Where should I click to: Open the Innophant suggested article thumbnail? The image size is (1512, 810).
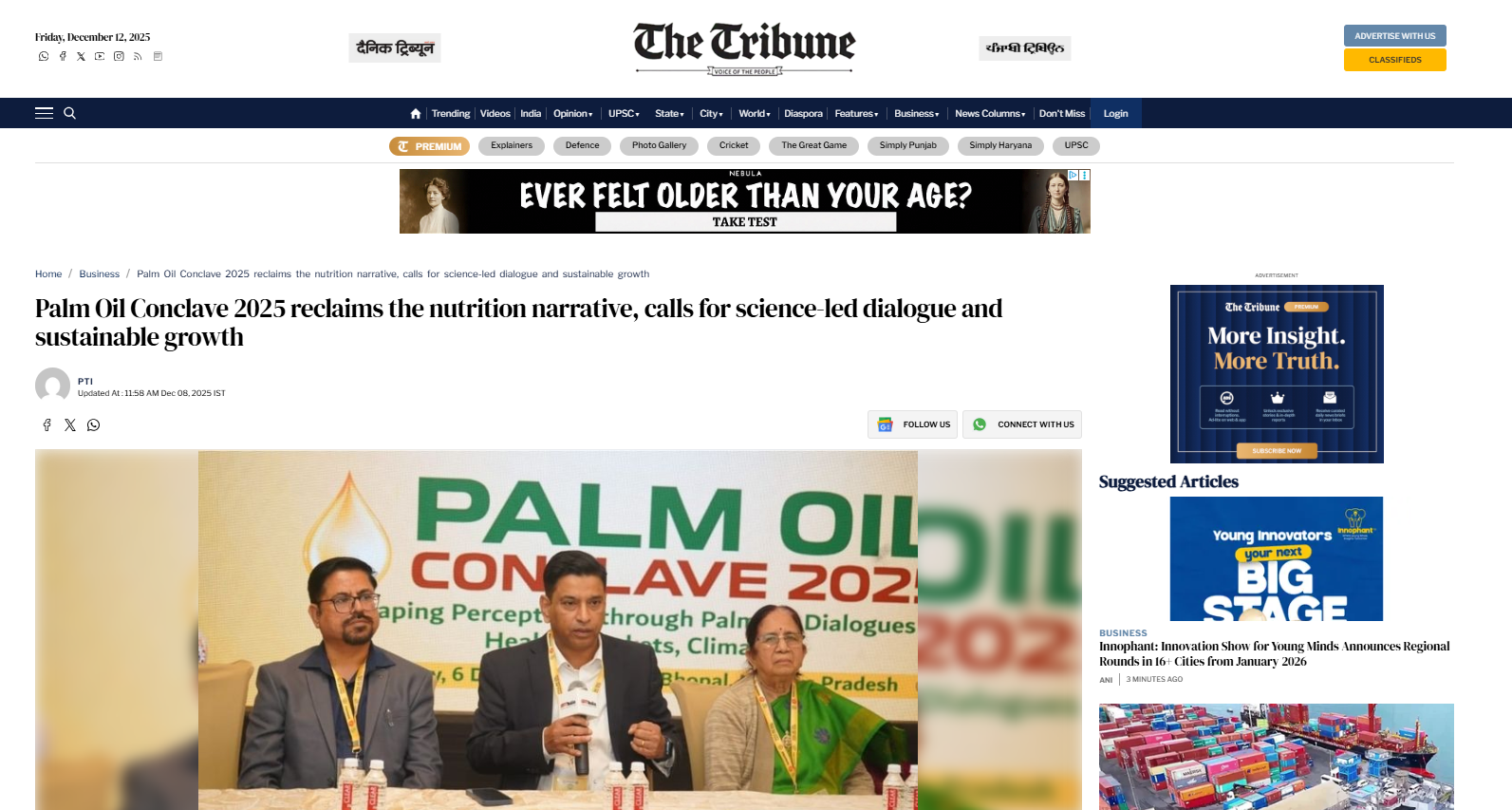click(x=1276, y=558)
